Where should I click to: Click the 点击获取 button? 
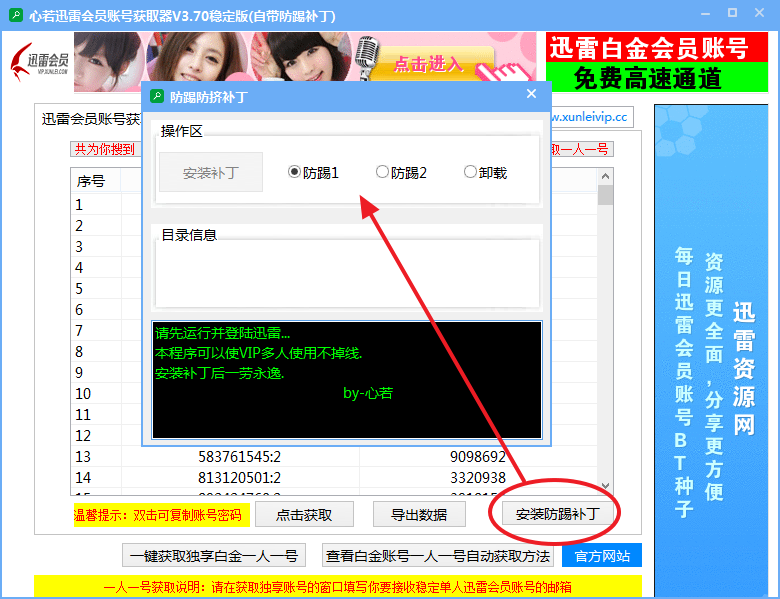pyautogui.click(x=304, y=514)
